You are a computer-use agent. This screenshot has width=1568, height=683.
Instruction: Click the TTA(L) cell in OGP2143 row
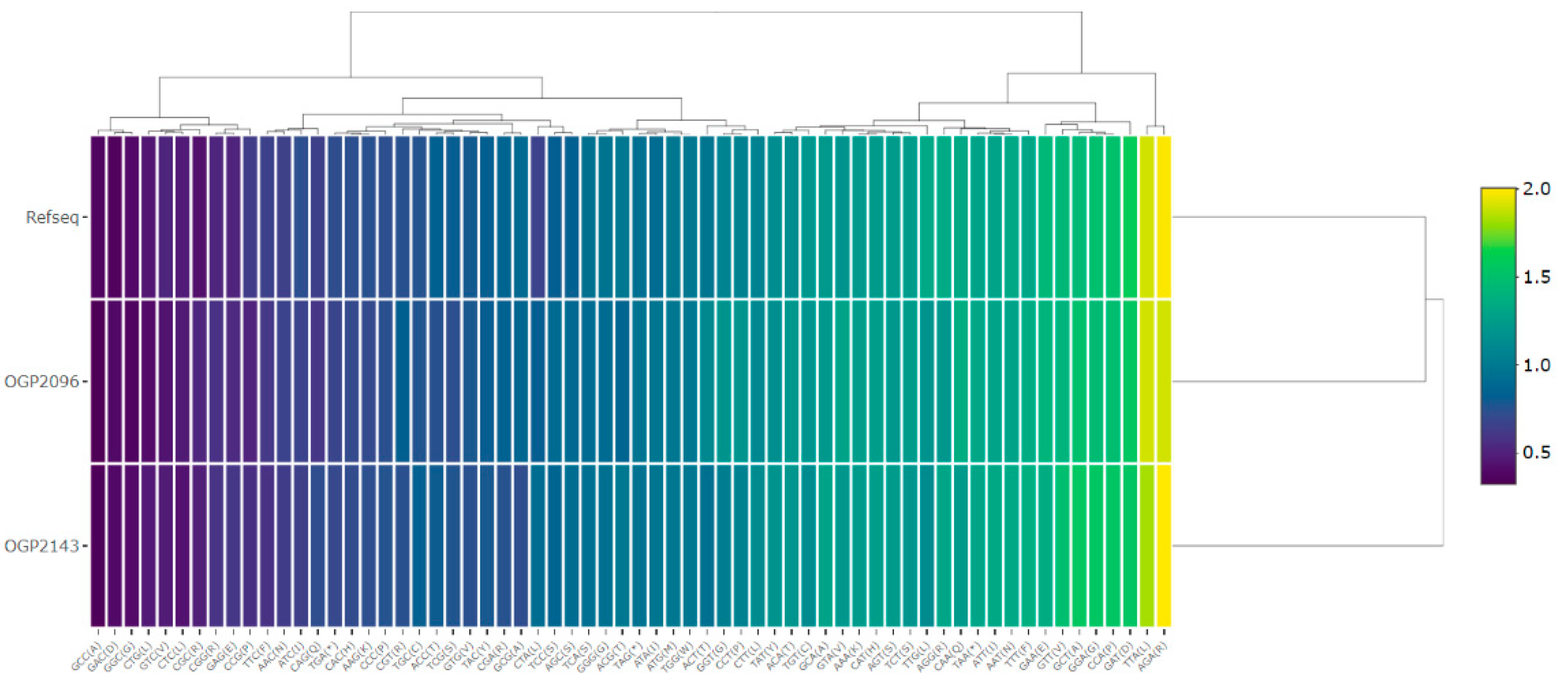point(1147,546)
